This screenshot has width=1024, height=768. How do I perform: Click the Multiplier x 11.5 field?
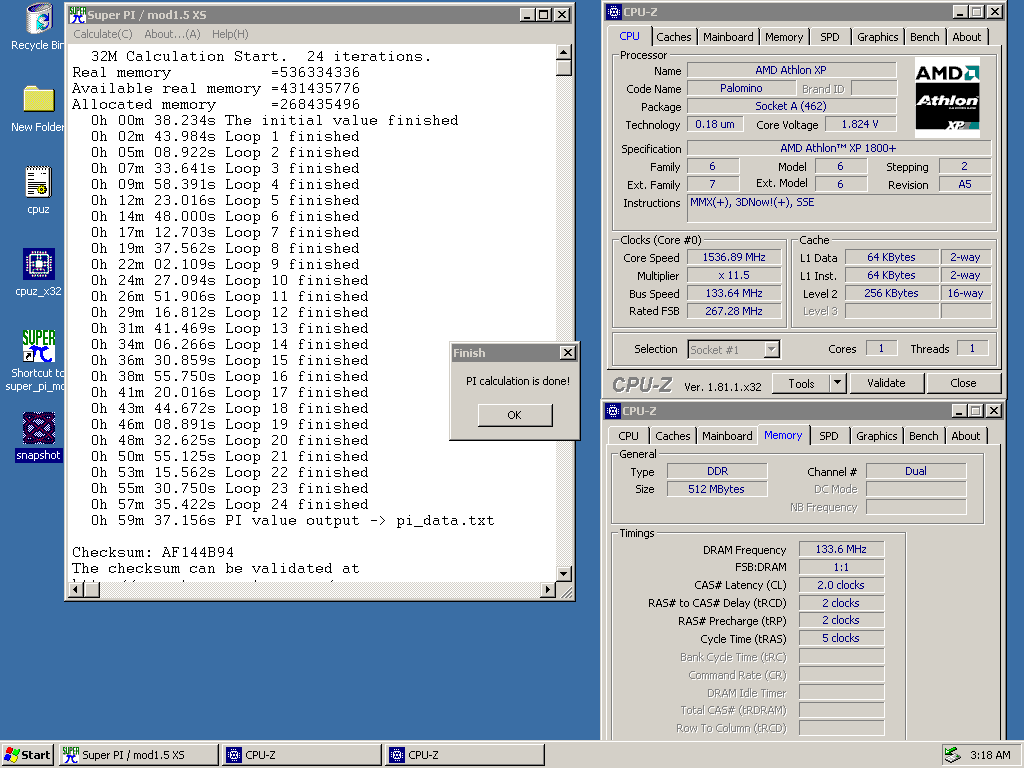pyautogui.click(x=733, y=276)
